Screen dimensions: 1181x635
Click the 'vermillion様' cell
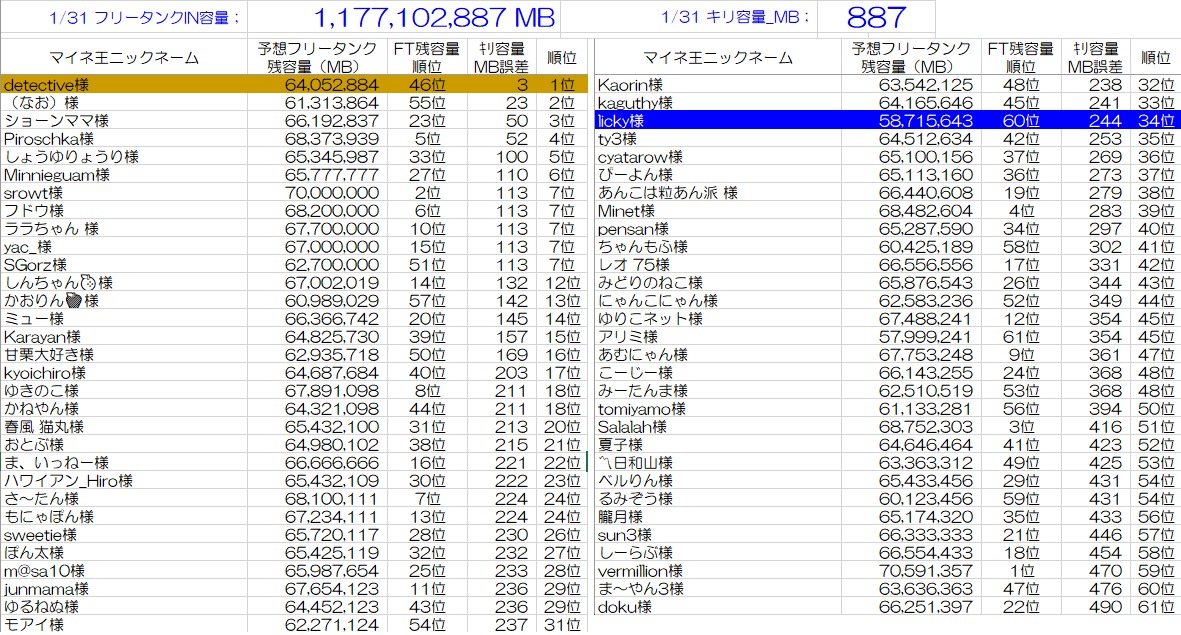click(718, 571)
